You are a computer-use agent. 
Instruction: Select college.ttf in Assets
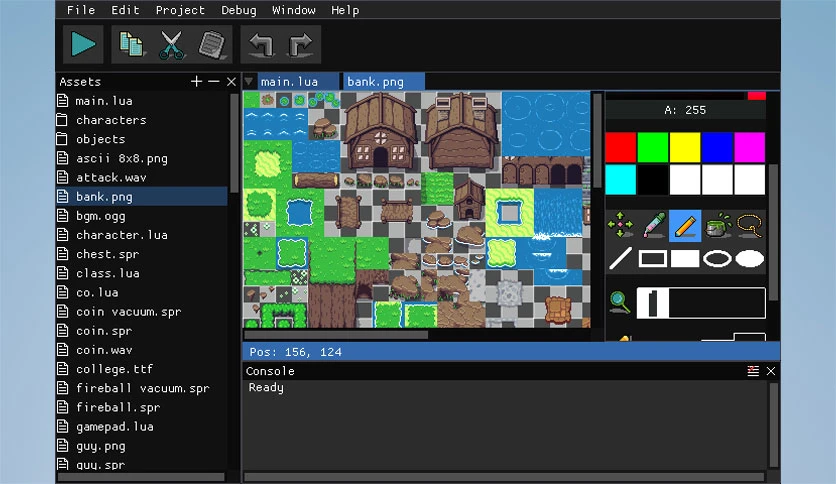tap(142, 369)
